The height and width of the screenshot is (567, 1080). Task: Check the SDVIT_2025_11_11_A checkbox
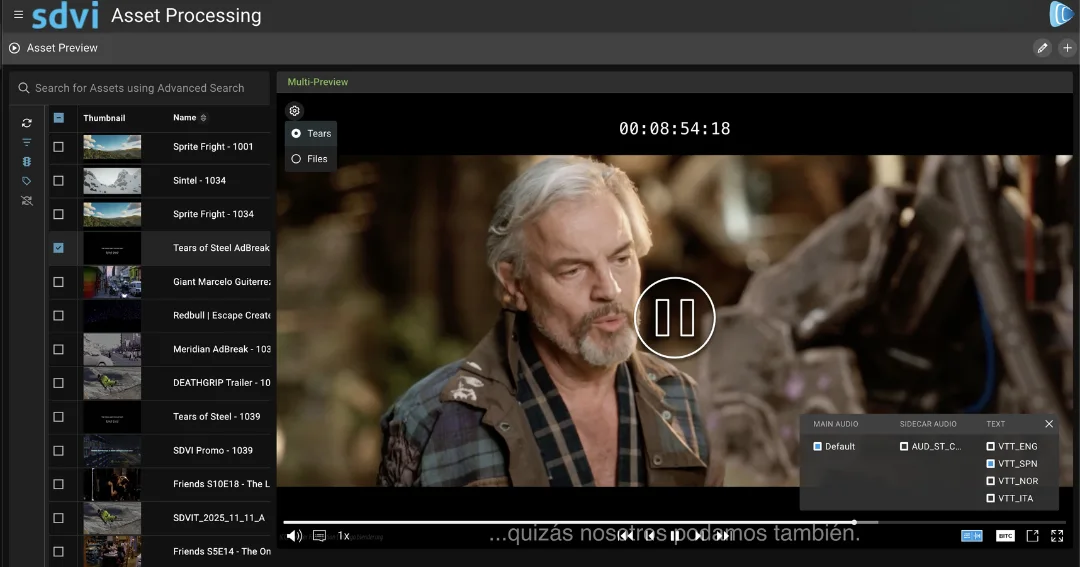[59, 518]
